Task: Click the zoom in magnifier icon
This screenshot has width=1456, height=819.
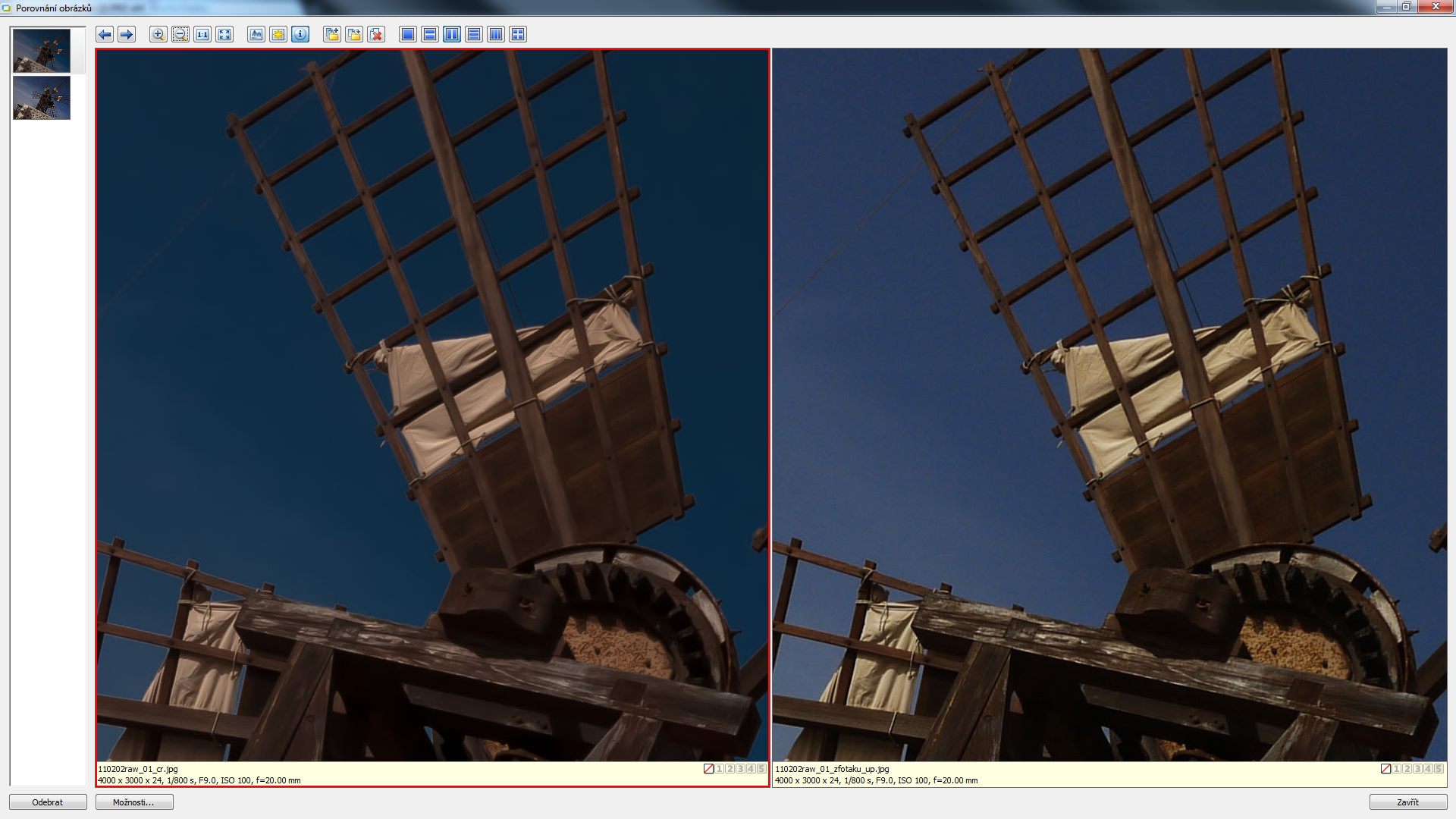Action: coord(158,34)
